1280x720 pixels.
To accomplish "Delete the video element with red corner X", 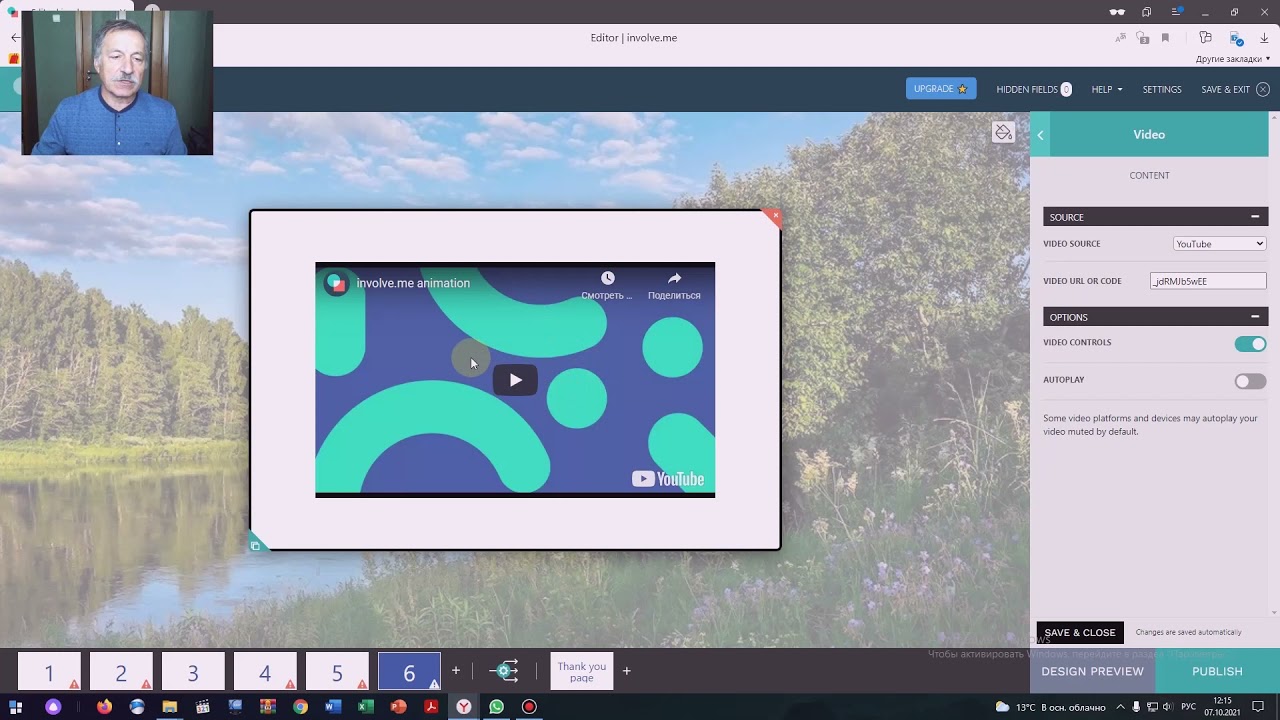I will (775, 216).
